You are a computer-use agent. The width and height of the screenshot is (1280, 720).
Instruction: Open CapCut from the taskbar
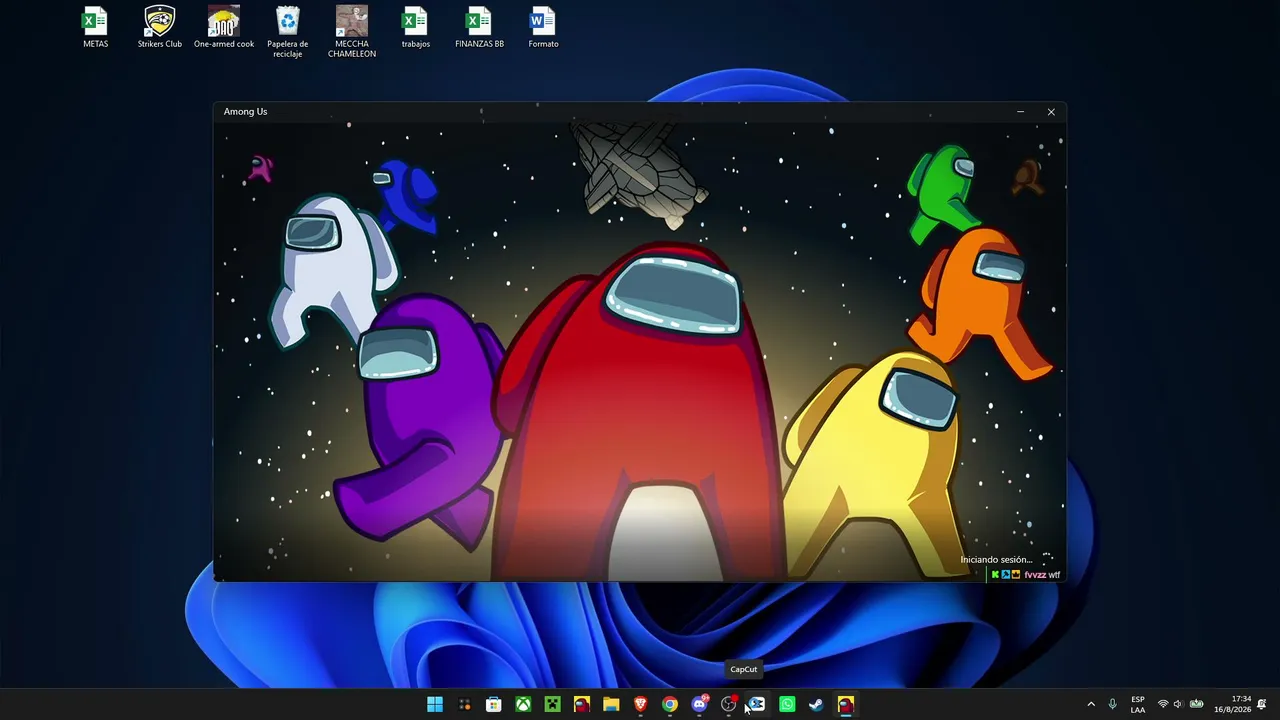point(758,704)
